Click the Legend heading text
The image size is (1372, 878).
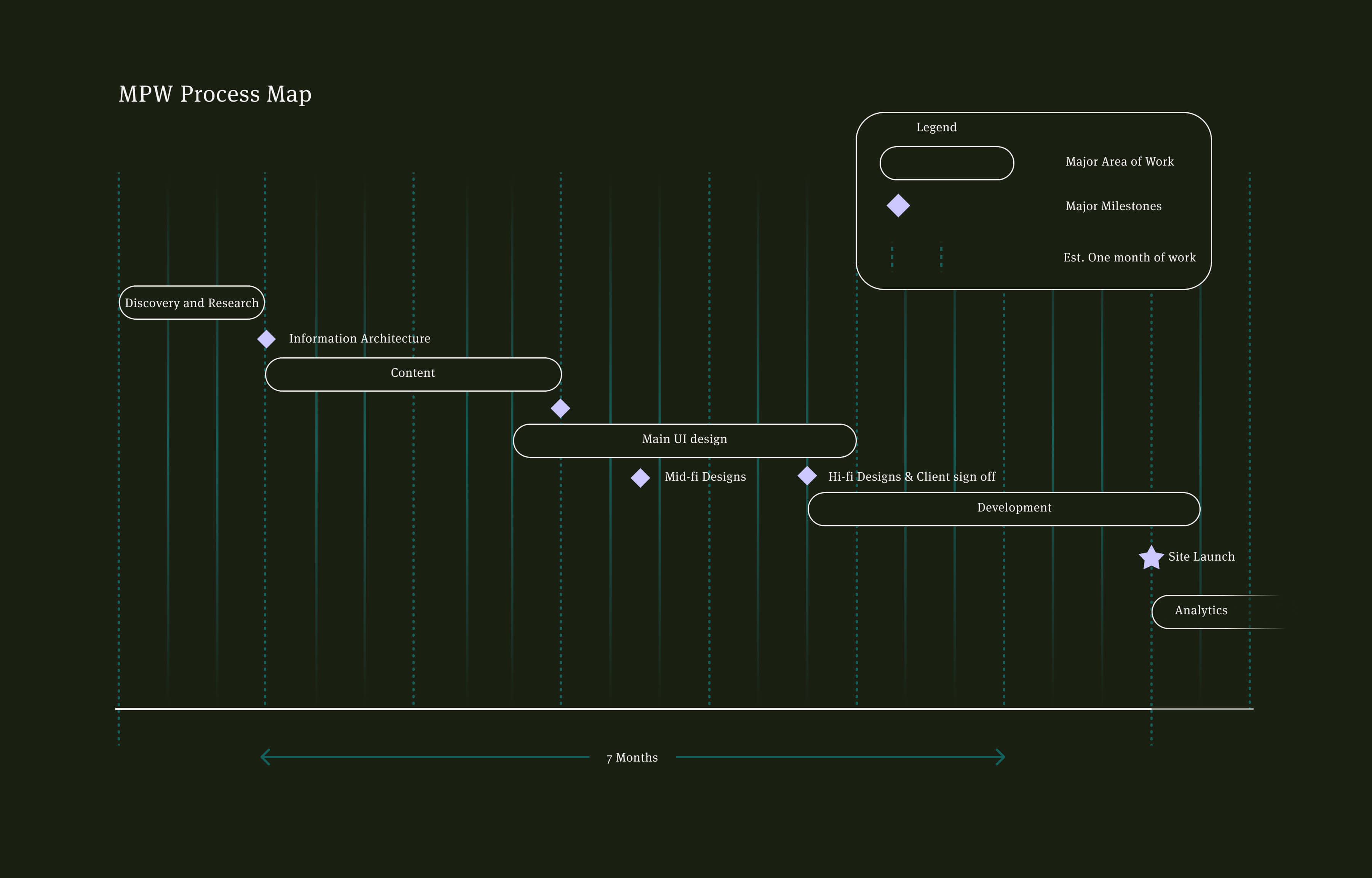pos(936,127)
